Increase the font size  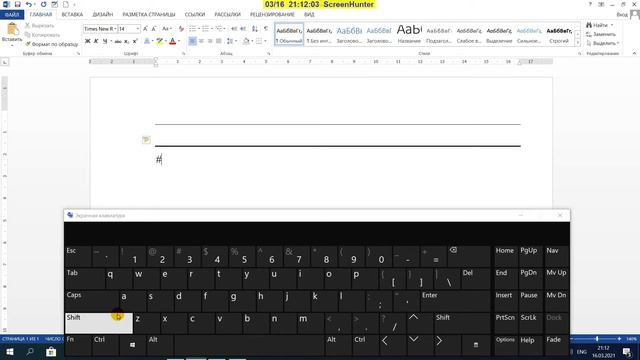coord(145,29)
